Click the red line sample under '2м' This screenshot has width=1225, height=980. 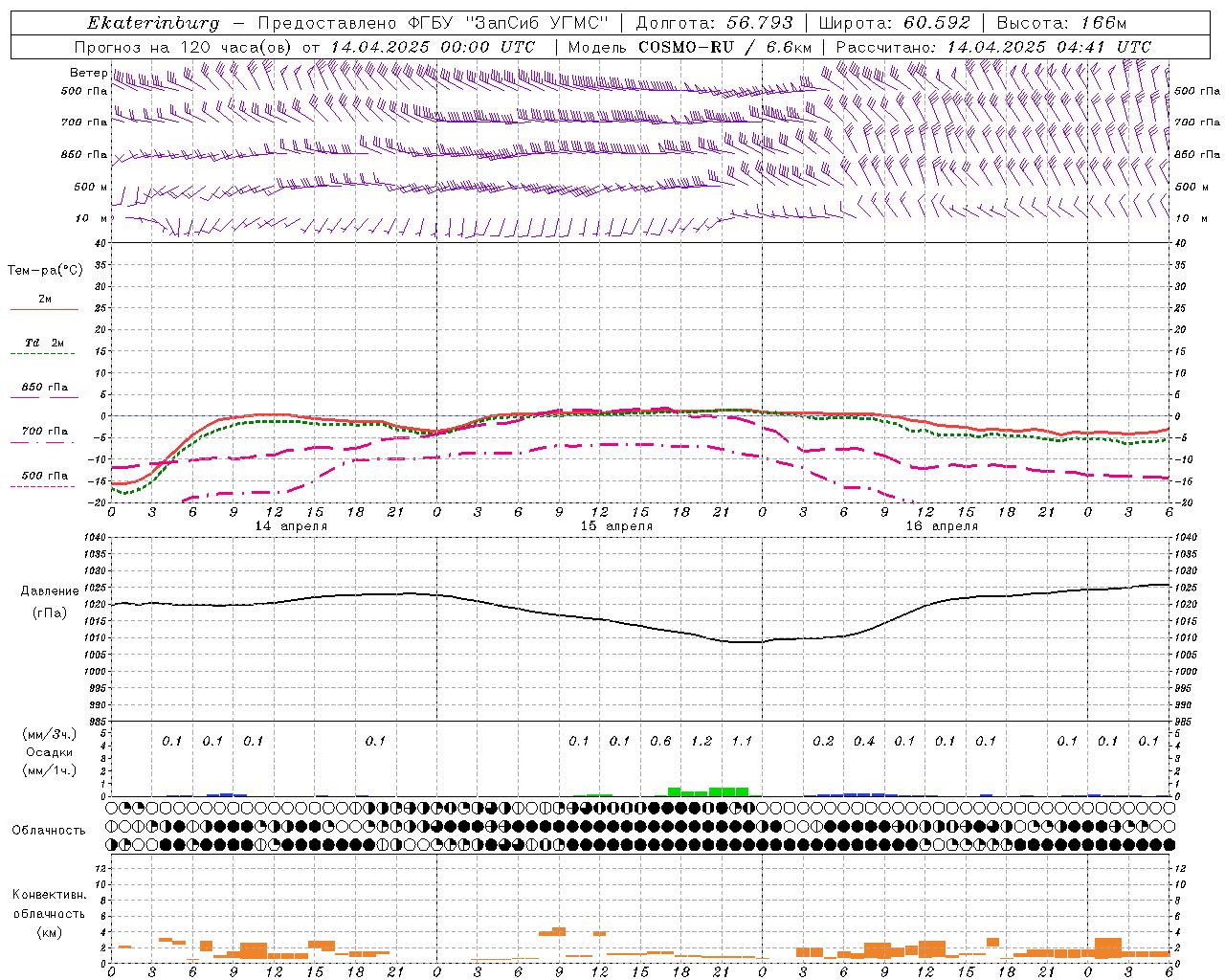click(x=44, y=309)
